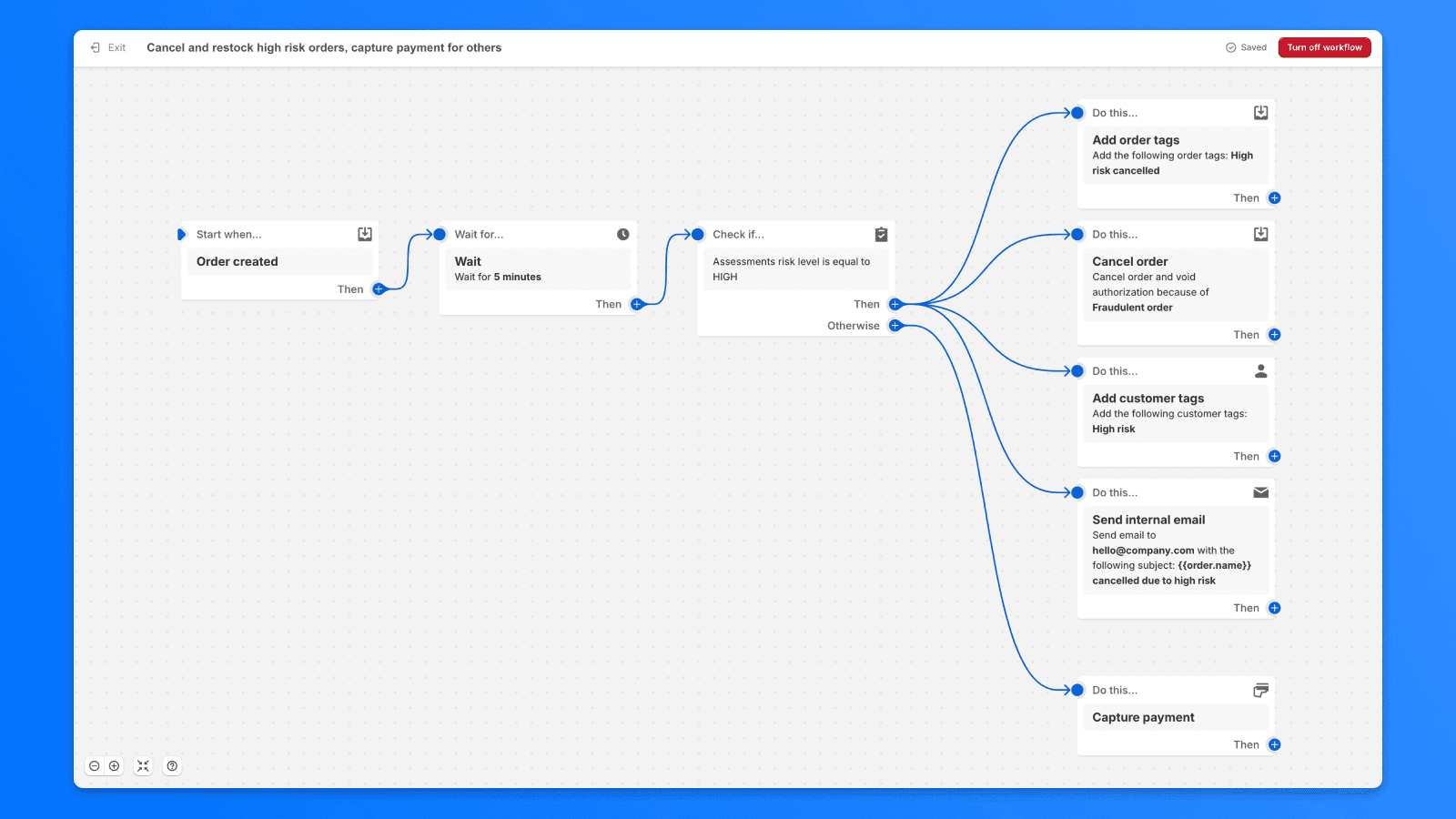The width and height of the screenshot is (1456, 819).
Task: Add a step after Wait's Then connector
Action: point(637,304)
